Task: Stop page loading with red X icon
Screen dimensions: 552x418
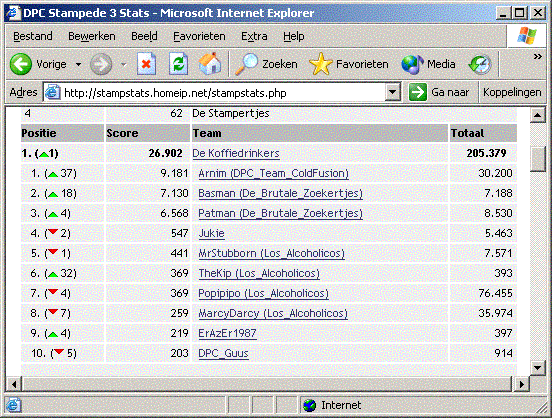Action: (x=146, y=64)
